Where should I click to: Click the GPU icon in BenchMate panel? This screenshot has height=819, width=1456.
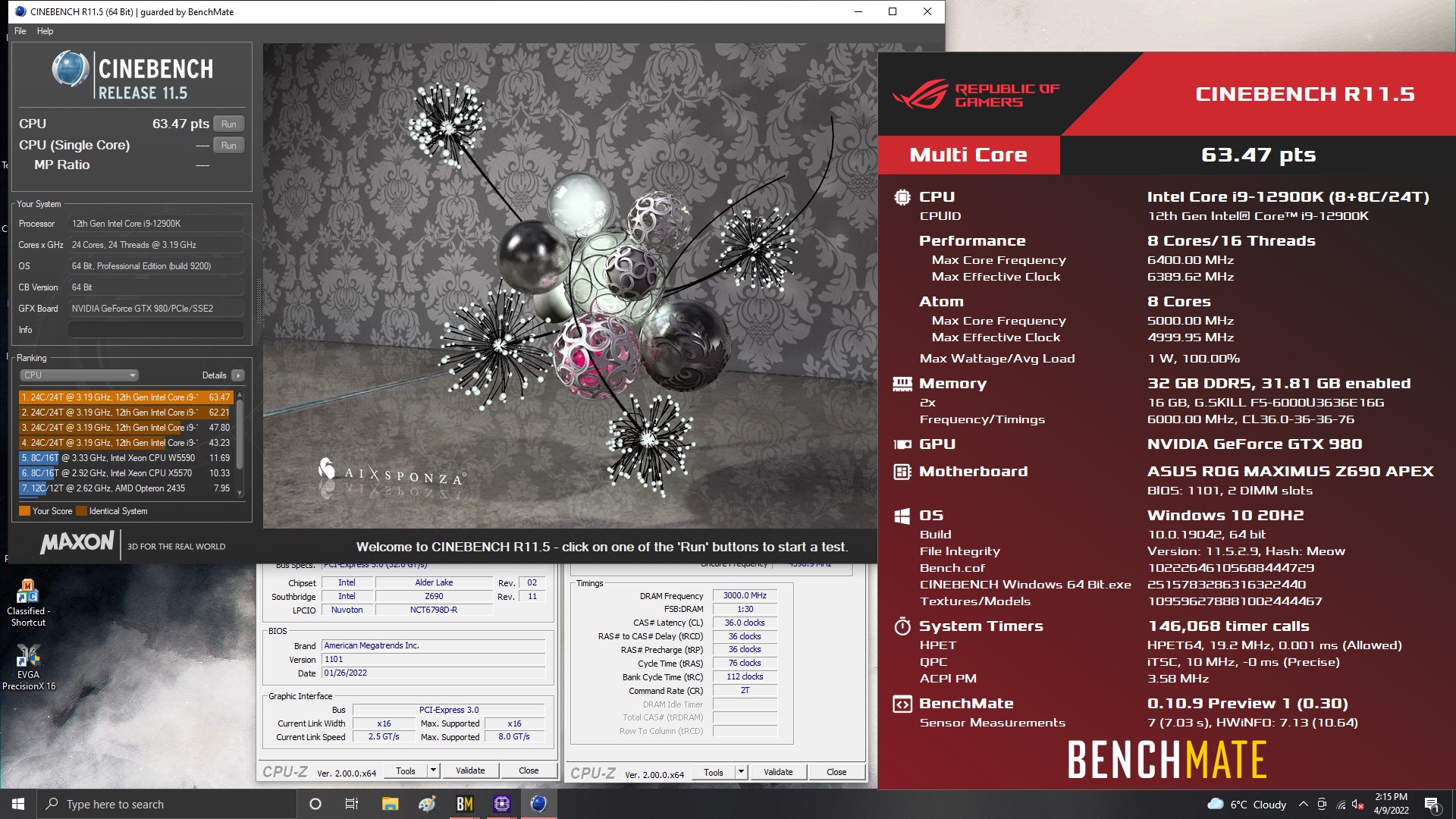coord(902,444)
